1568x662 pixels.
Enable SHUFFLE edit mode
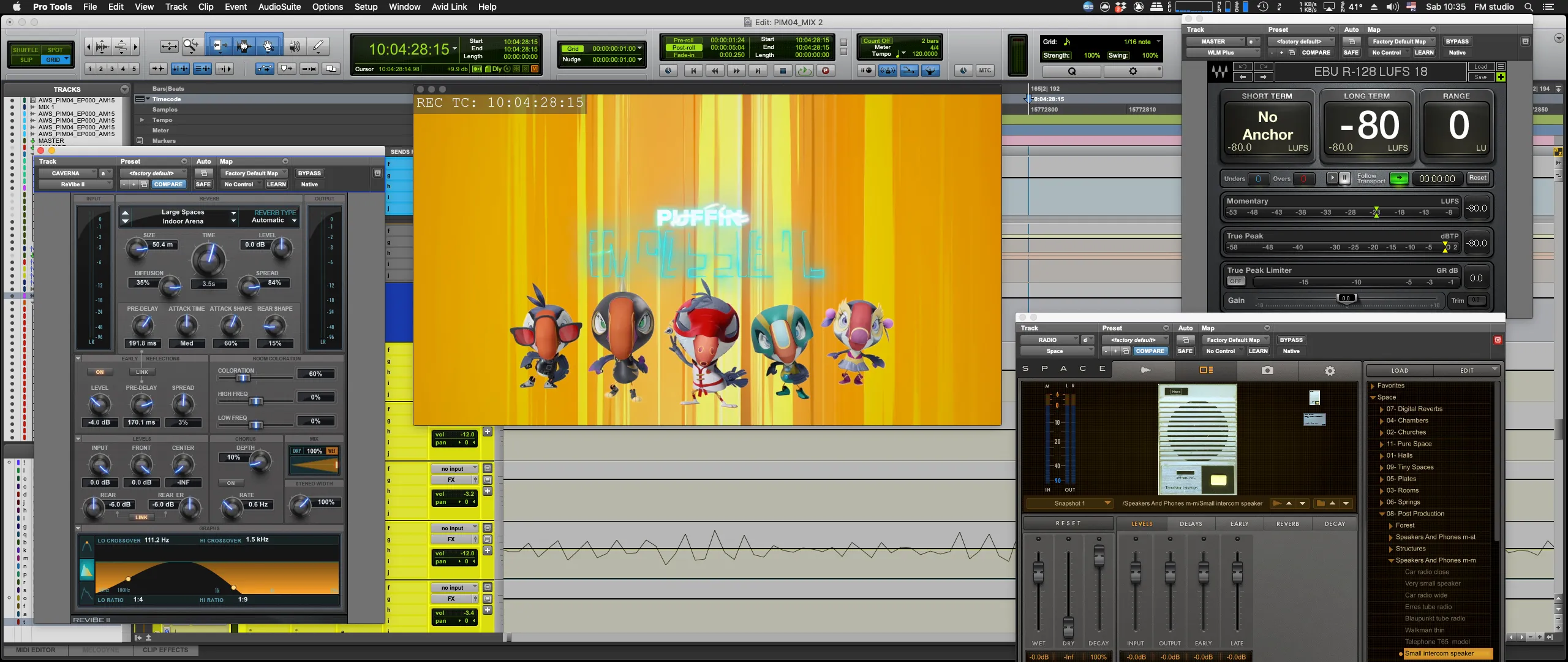click(25, 50)
